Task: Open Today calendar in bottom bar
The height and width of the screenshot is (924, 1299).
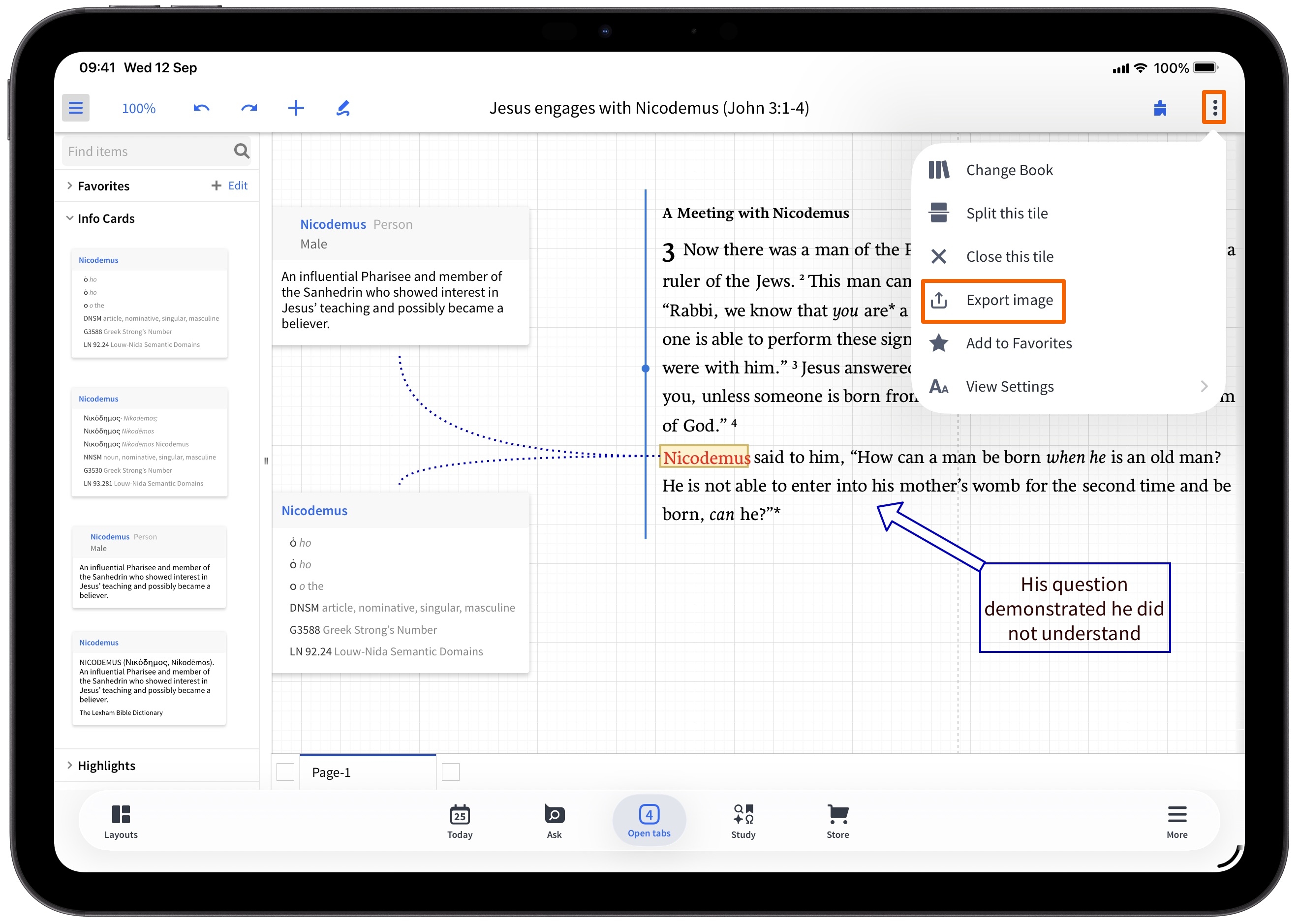Action: point(460,822)
